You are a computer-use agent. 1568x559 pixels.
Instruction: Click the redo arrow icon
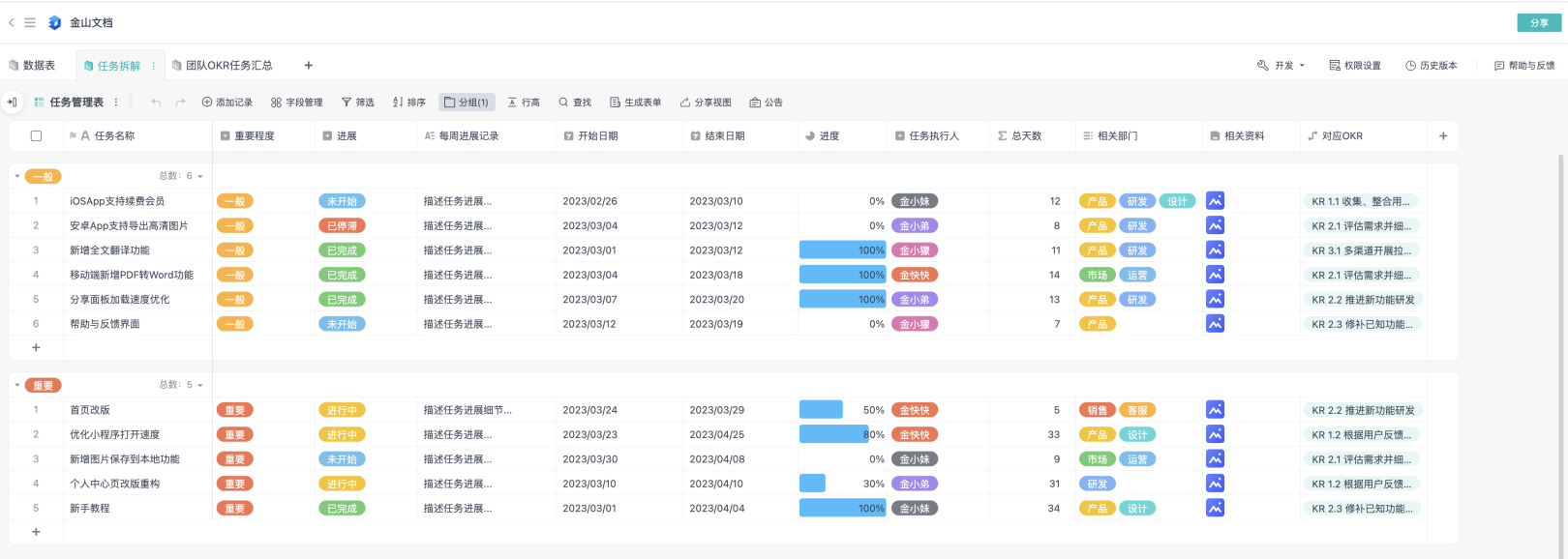(180, 103)
